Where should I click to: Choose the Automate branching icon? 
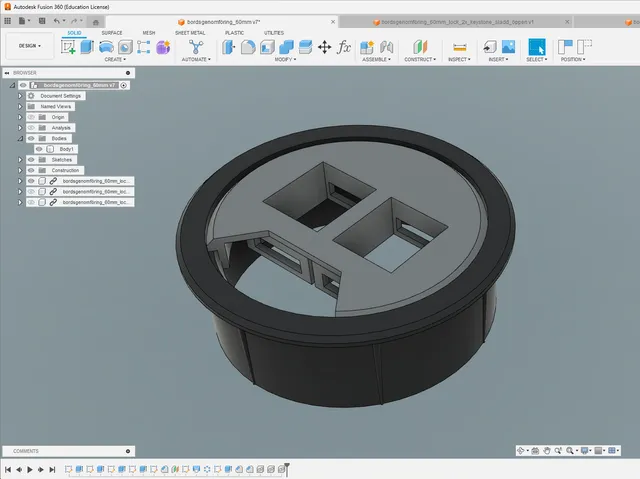pos(196,47)
